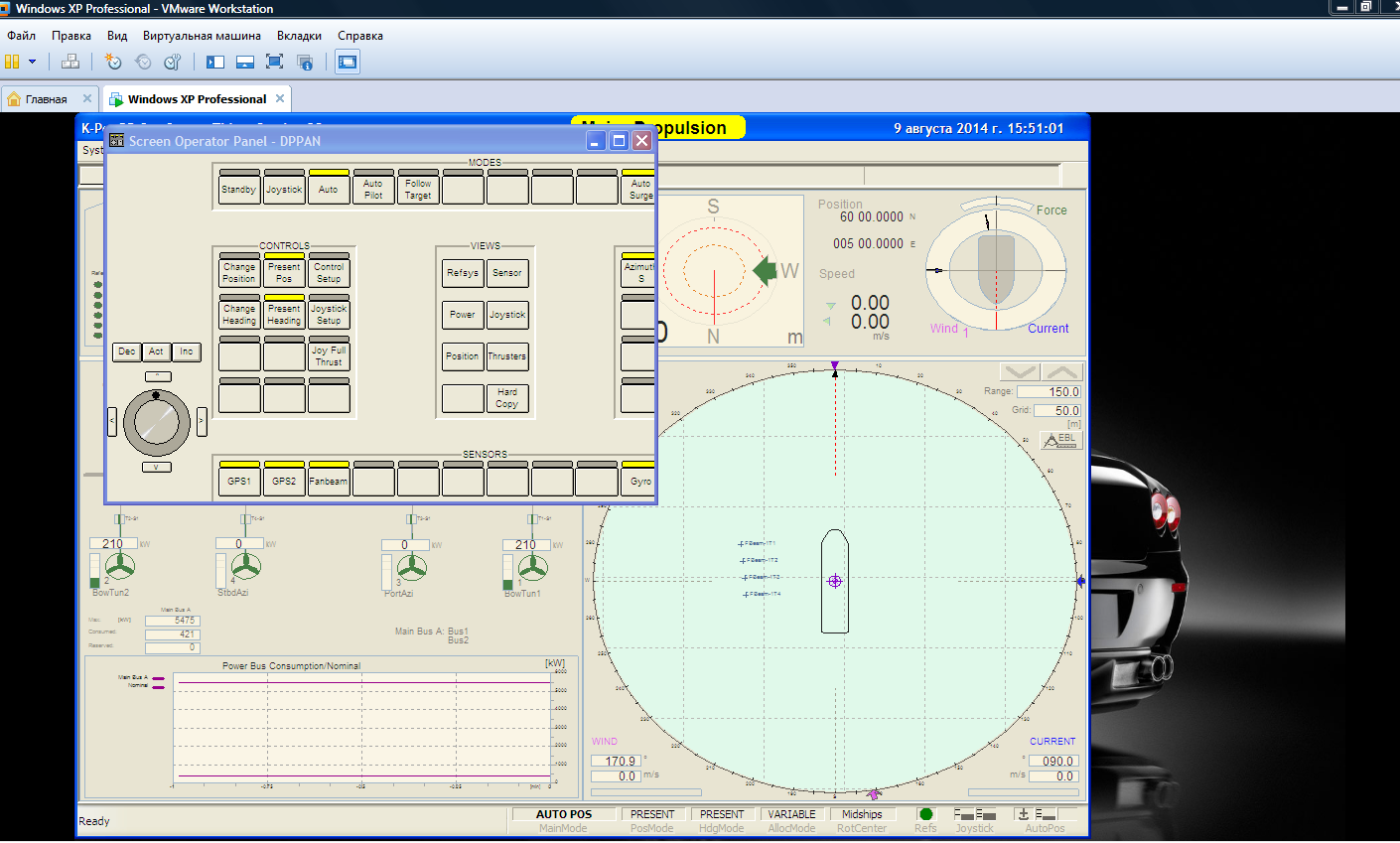This screenshot has height=843, width=1400.
Task: Click the heading rotary knob dial
Action: pos(157,423)
